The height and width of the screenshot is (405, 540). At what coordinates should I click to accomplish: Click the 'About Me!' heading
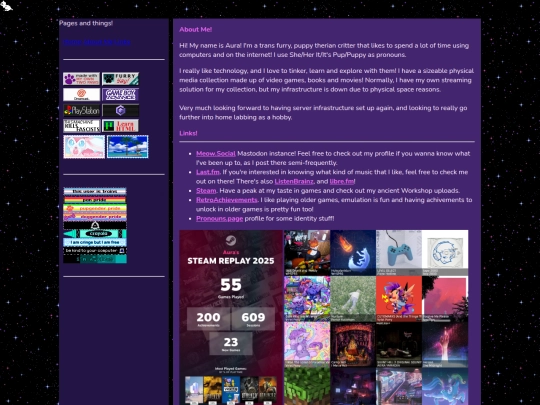click(x=195, y=30)
